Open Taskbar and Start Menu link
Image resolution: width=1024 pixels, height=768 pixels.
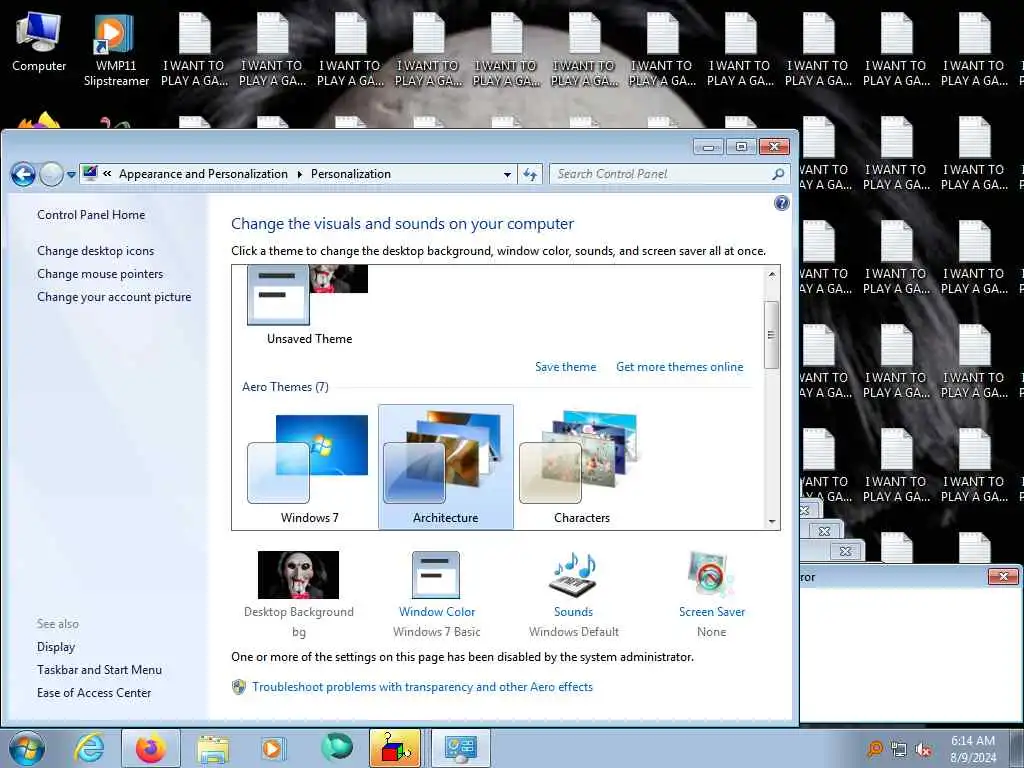pyautogui.click(x=99, y=669)
